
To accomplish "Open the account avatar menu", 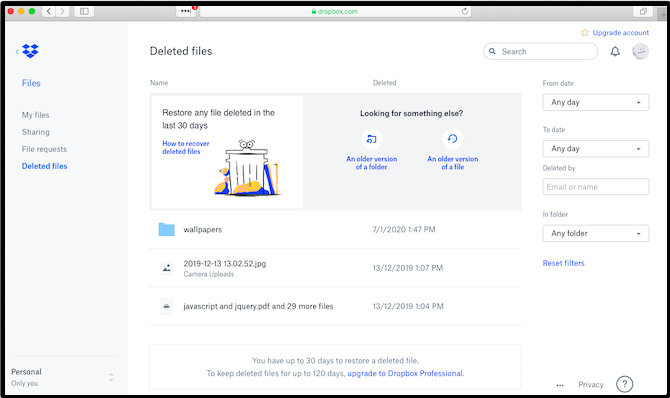I will pyautogui.click(x=640, y=51).
